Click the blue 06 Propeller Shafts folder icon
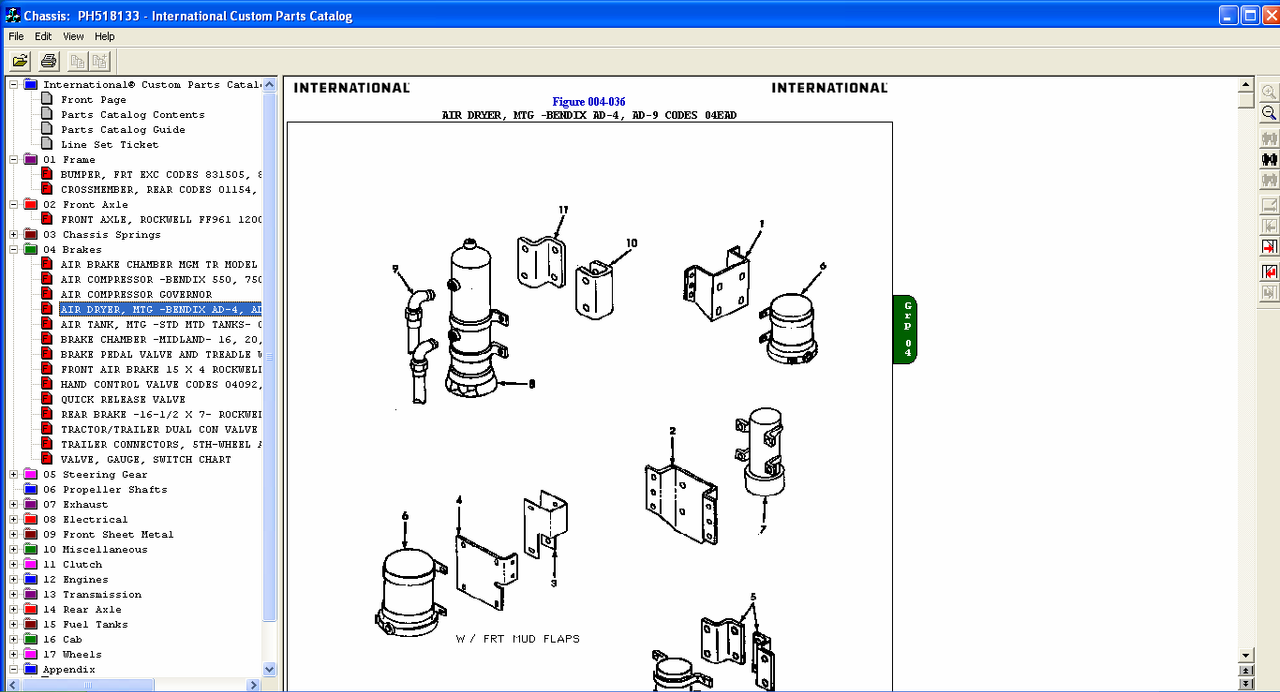This screenshot has height=692, width=1280. (x=30, y=490)
